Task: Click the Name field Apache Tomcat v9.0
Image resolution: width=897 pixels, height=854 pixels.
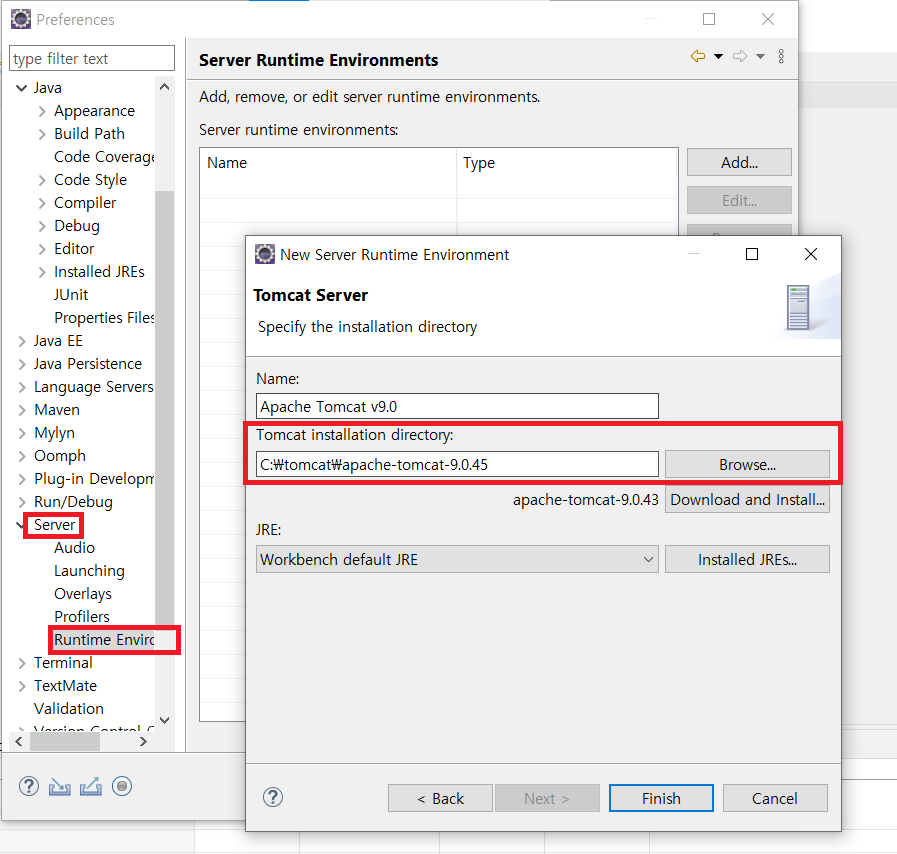Action: click(x=457, y=406)
